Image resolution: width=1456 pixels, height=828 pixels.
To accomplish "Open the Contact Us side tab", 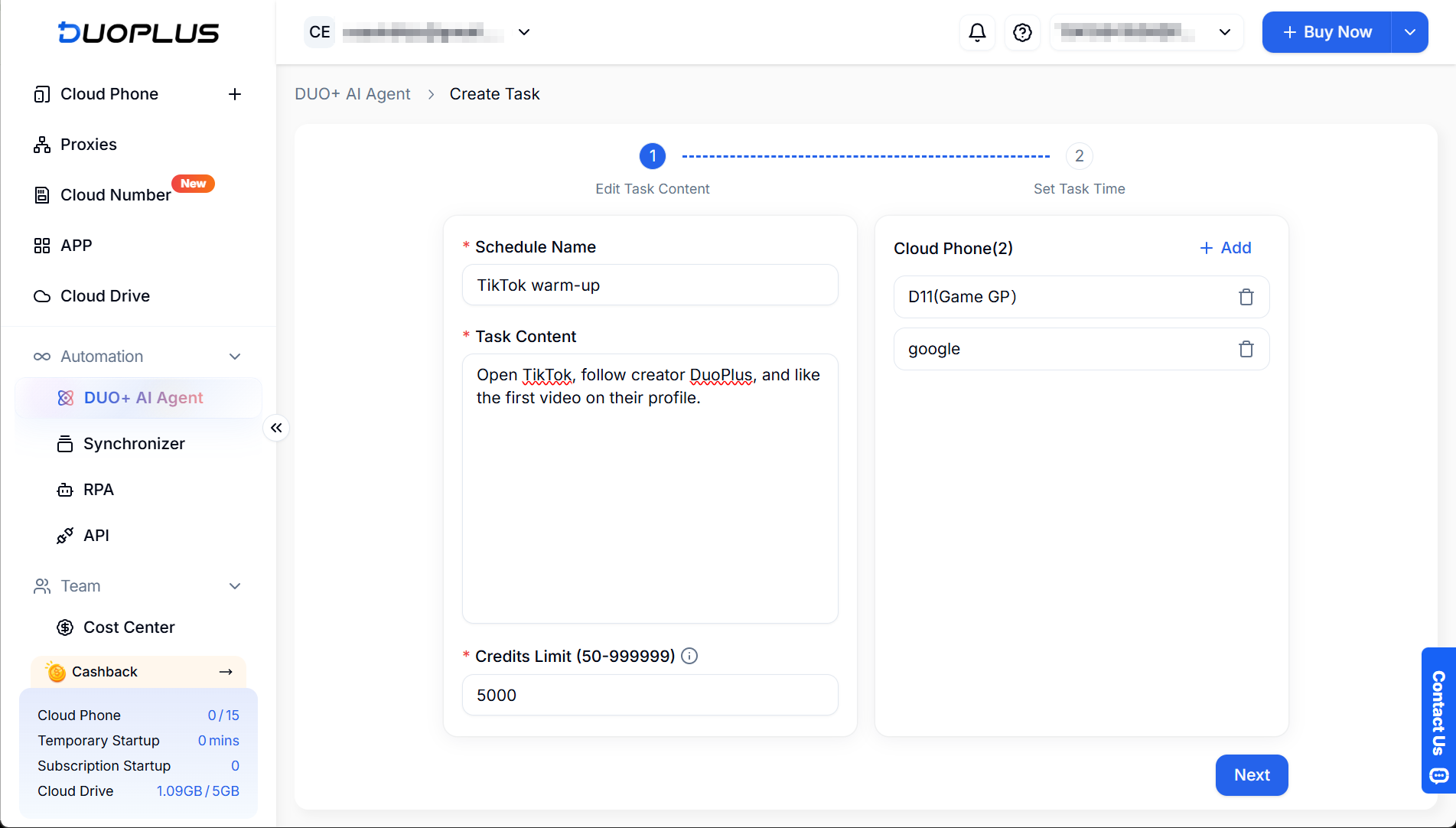I will pos(1438,721).
